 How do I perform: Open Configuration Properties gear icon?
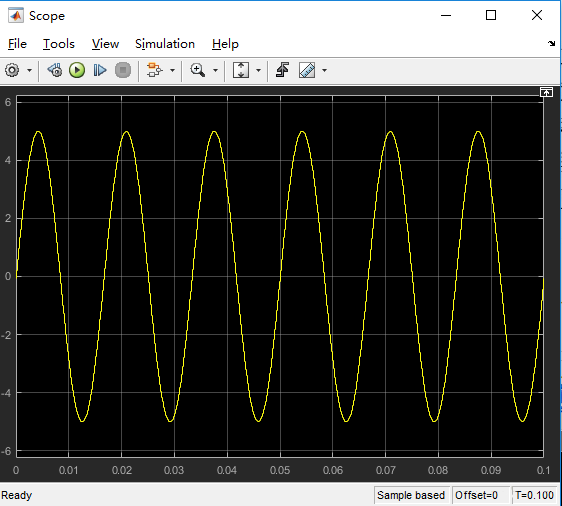tap(12, 70)
